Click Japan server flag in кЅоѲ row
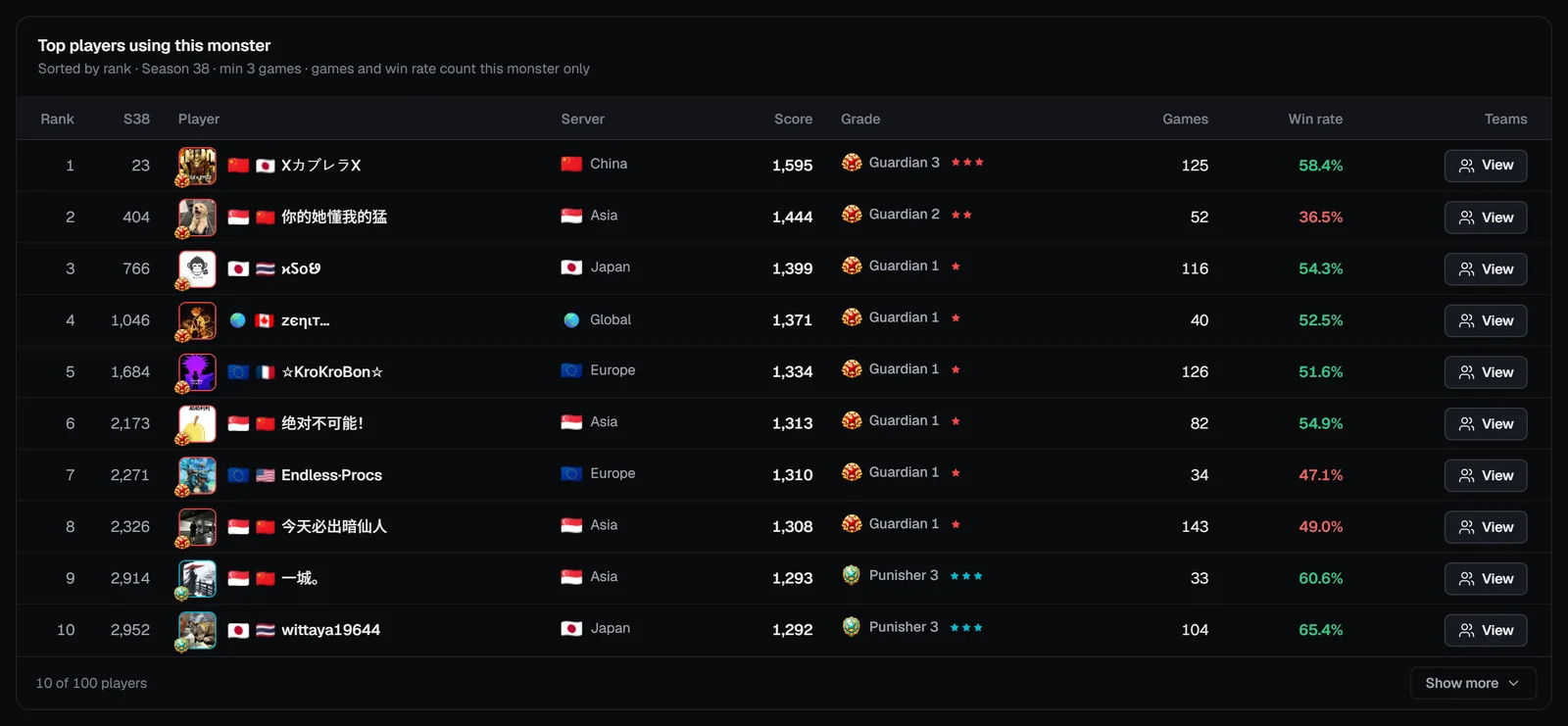Screen dimensions: 1568x726 pyautogui.click(x=571, y=267)
